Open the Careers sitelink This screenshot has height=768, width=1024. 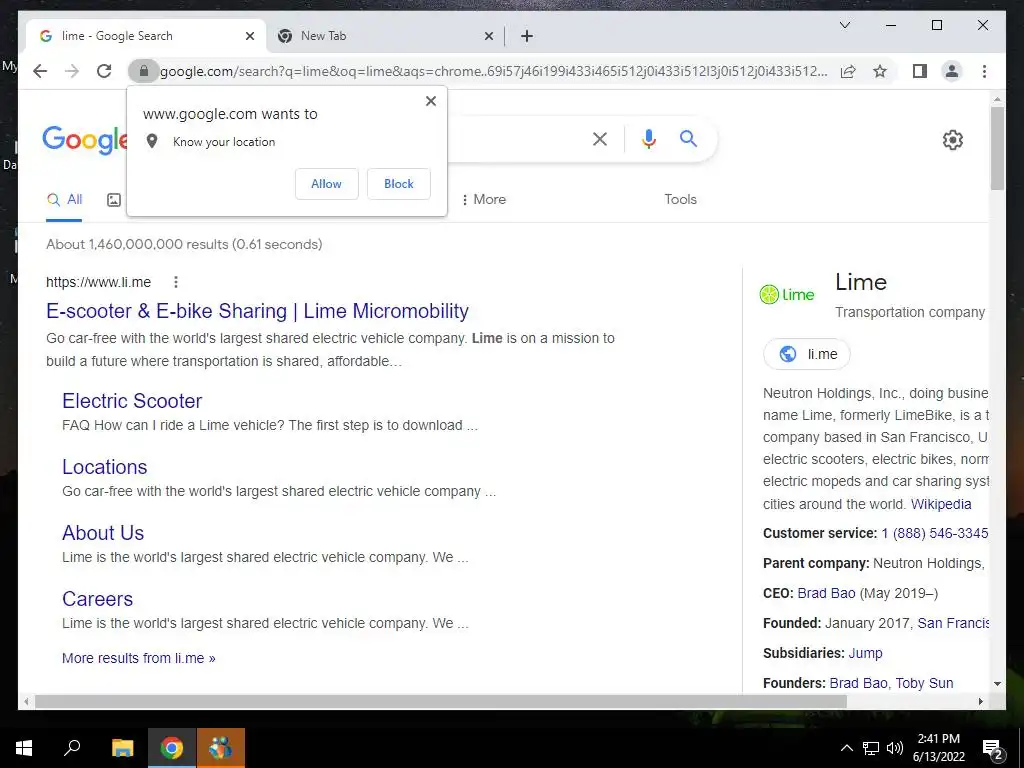pos(97,598)
